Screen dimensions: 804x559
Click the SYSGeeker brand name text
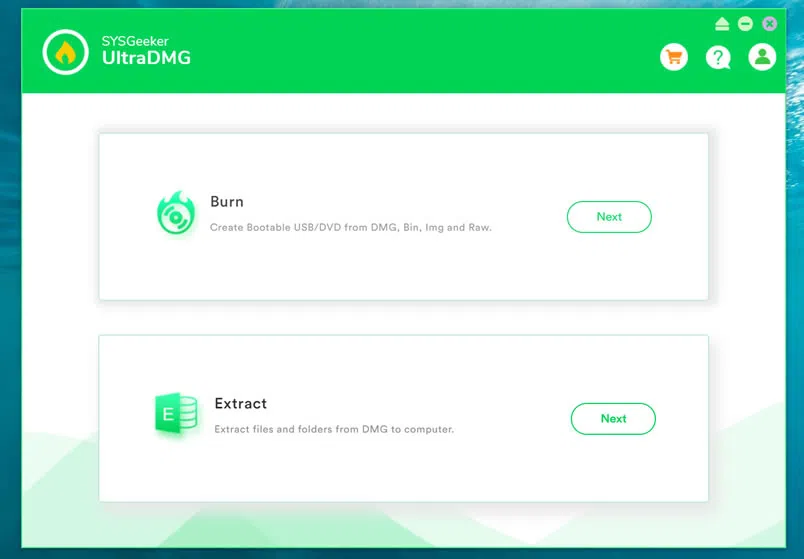point(134,41)
